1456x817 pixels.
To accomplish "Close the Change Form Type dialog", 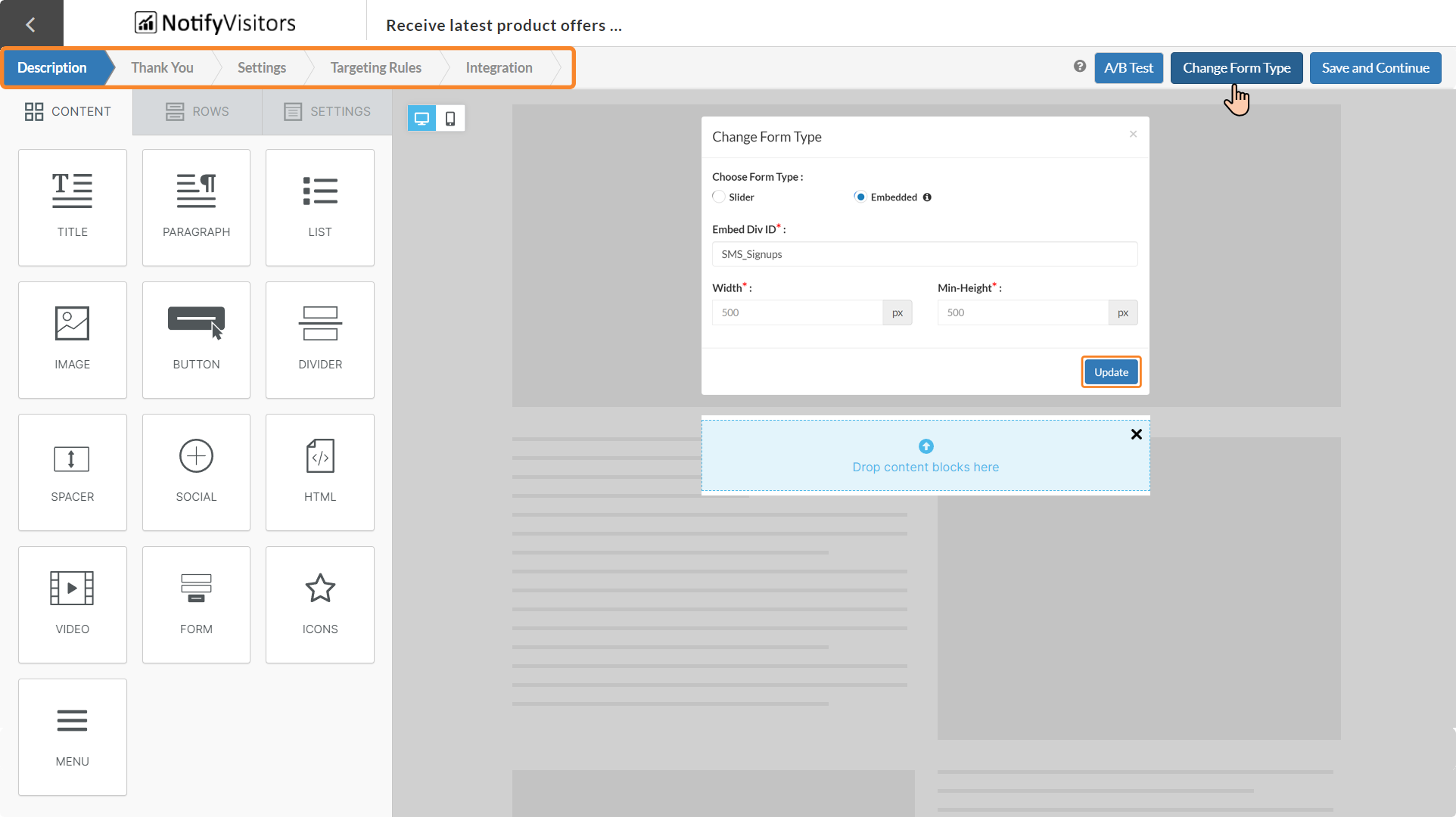I will tap(1133, 134).
